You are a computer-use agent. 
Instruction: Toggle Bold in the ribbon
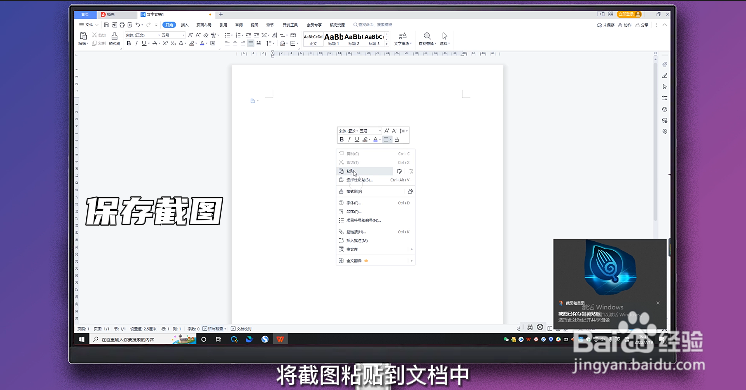pyautogui.click(x=128, y=43)
